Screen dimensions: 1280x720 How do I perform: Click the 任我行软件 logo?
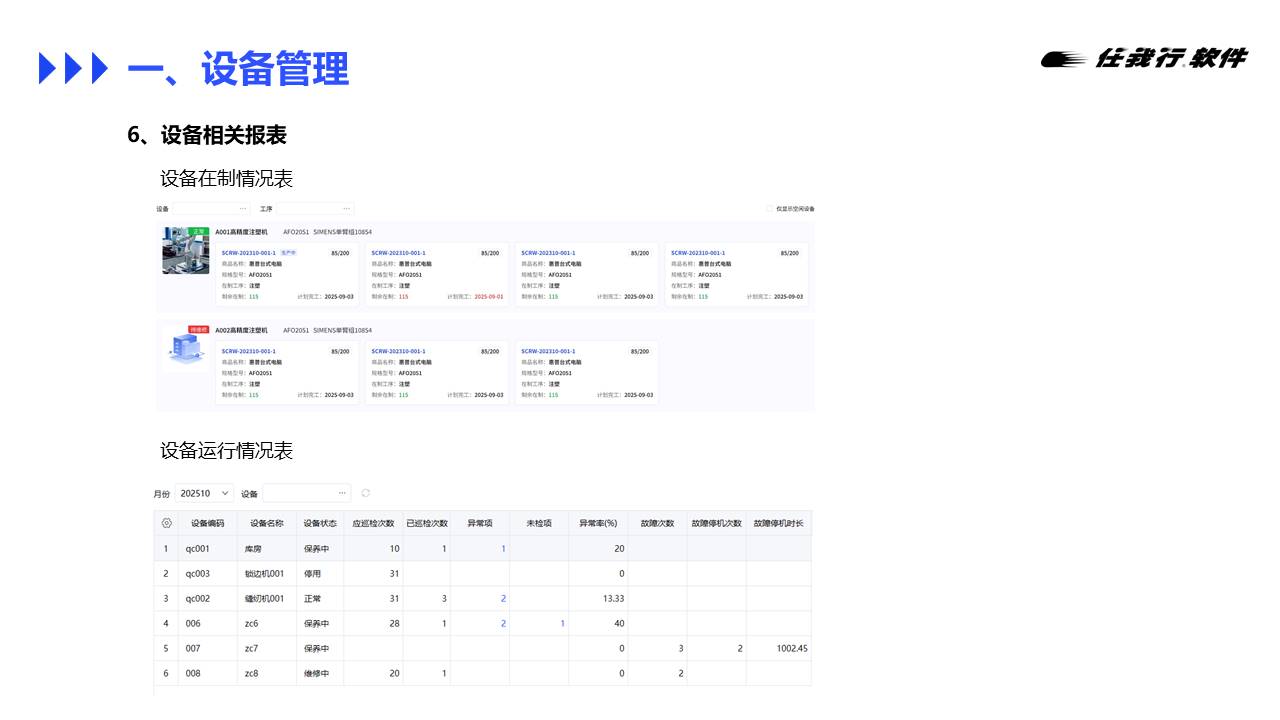coord(1144,59)
